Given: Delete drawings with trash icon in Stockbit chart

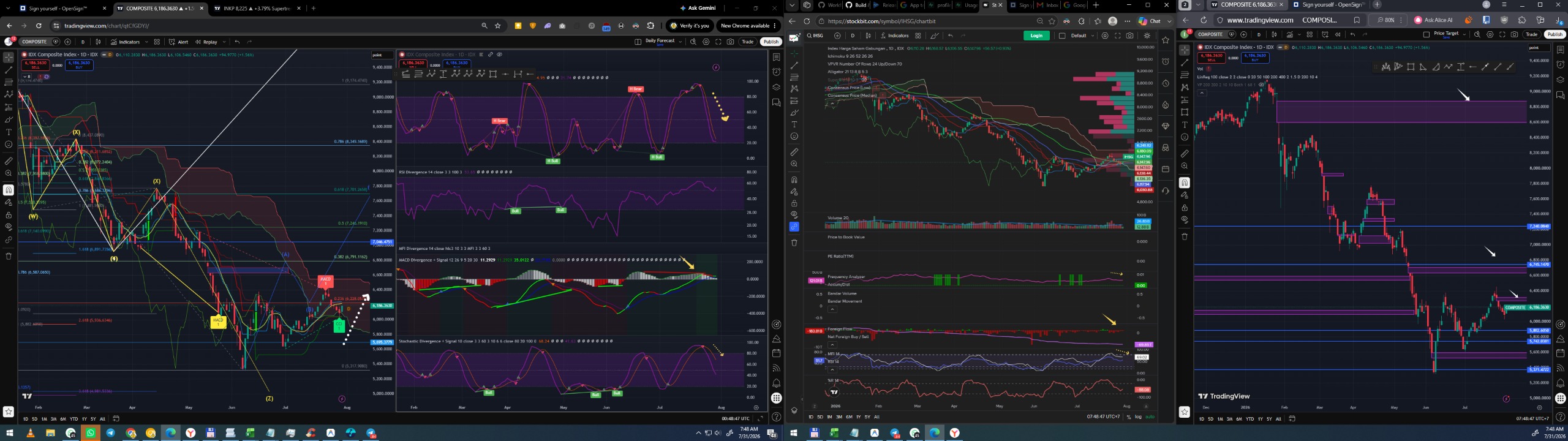Looking at the screenshot, I should (794, 243).
